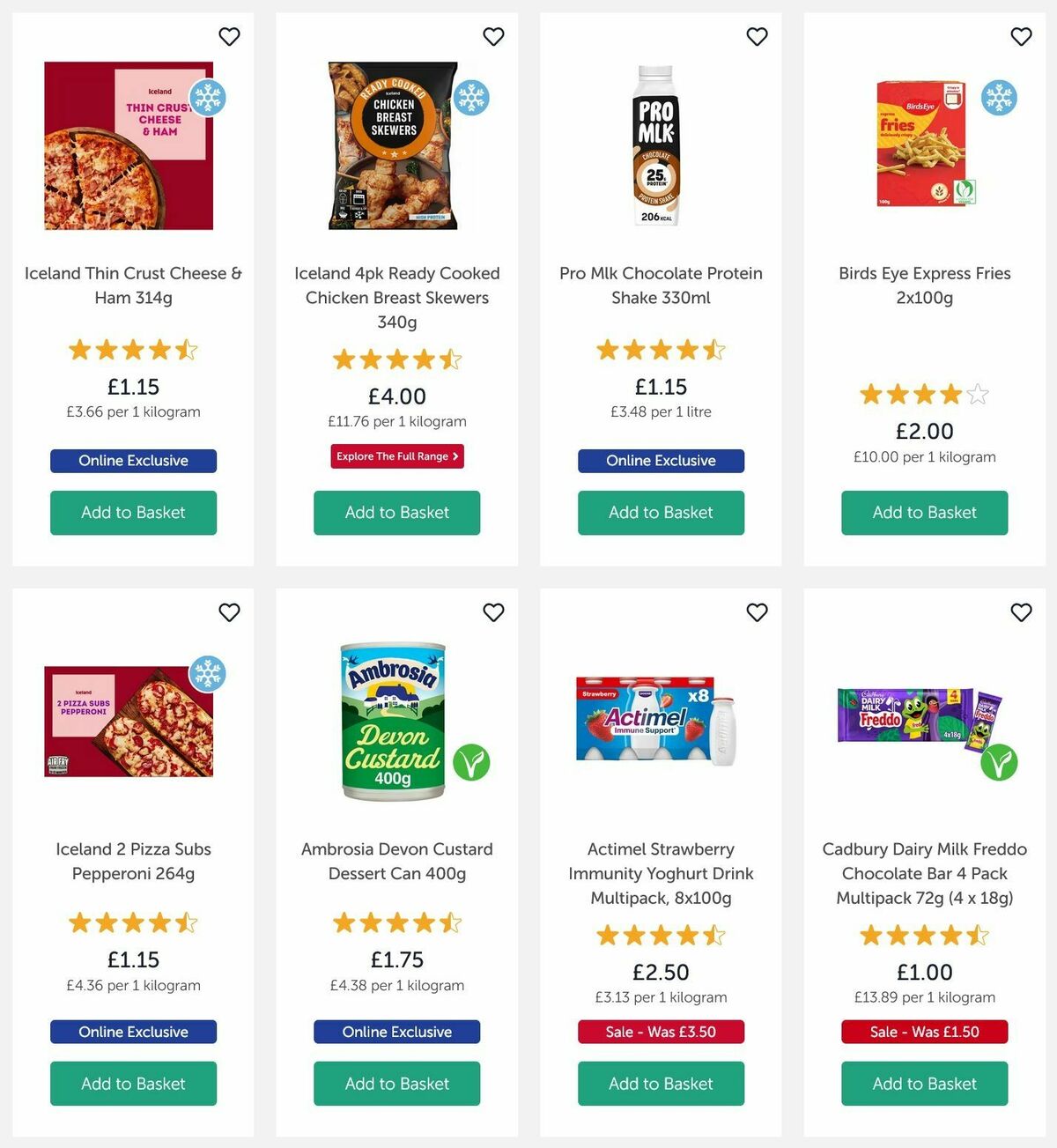
Task: Add Birds Eye Express Fries to favourites
Action: (1021, 36)
